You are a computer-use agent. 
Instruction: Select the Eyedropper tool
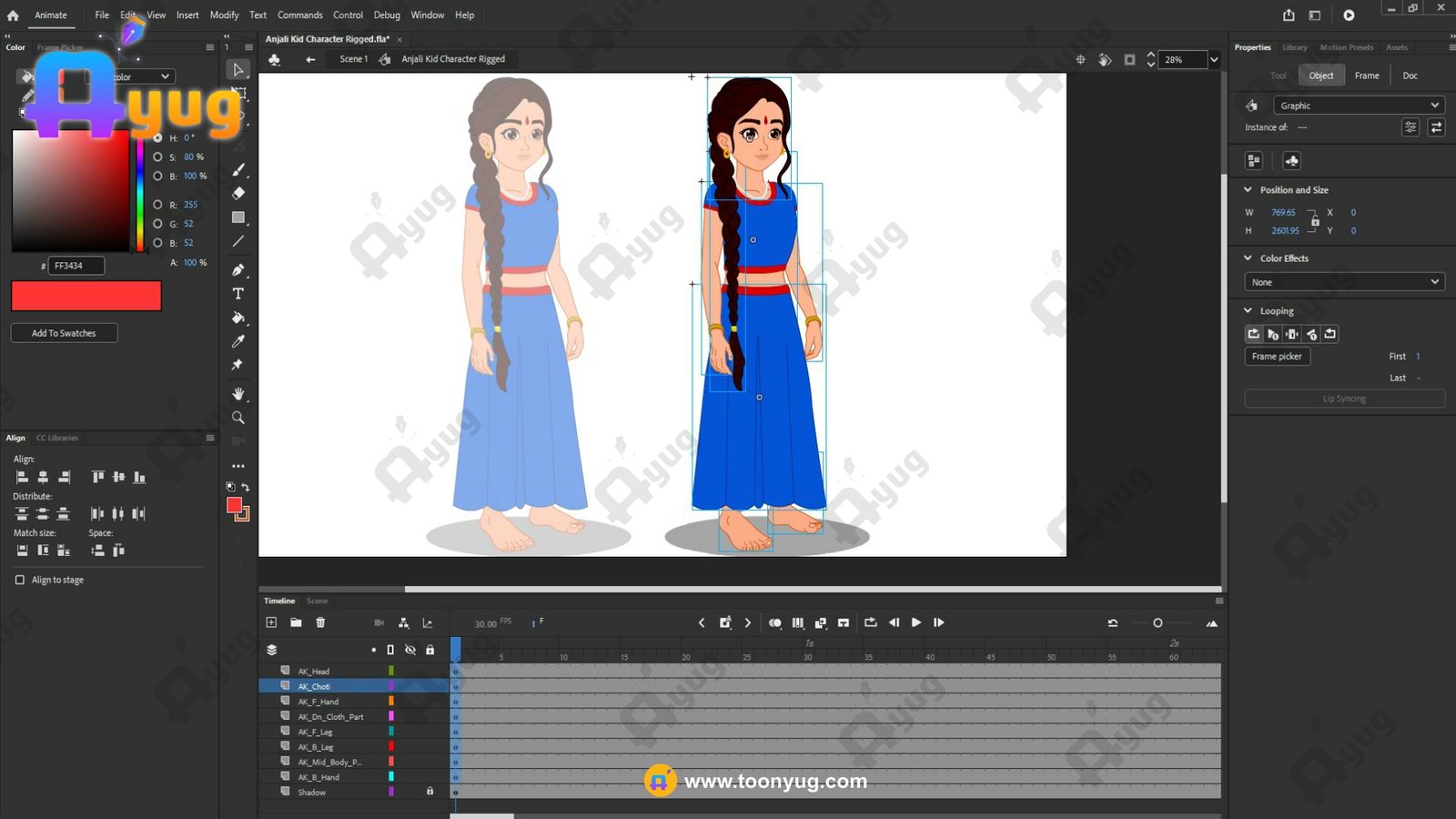pos(238,341)
